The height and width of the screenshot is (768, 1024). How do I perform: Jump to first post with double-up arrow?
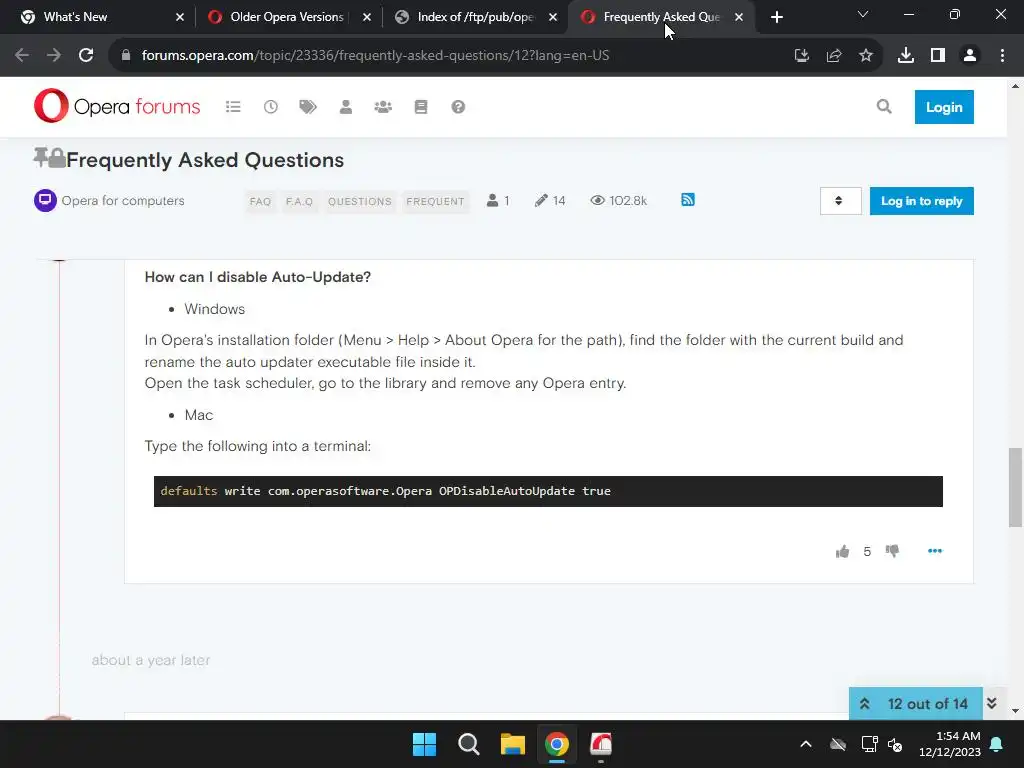865,703
